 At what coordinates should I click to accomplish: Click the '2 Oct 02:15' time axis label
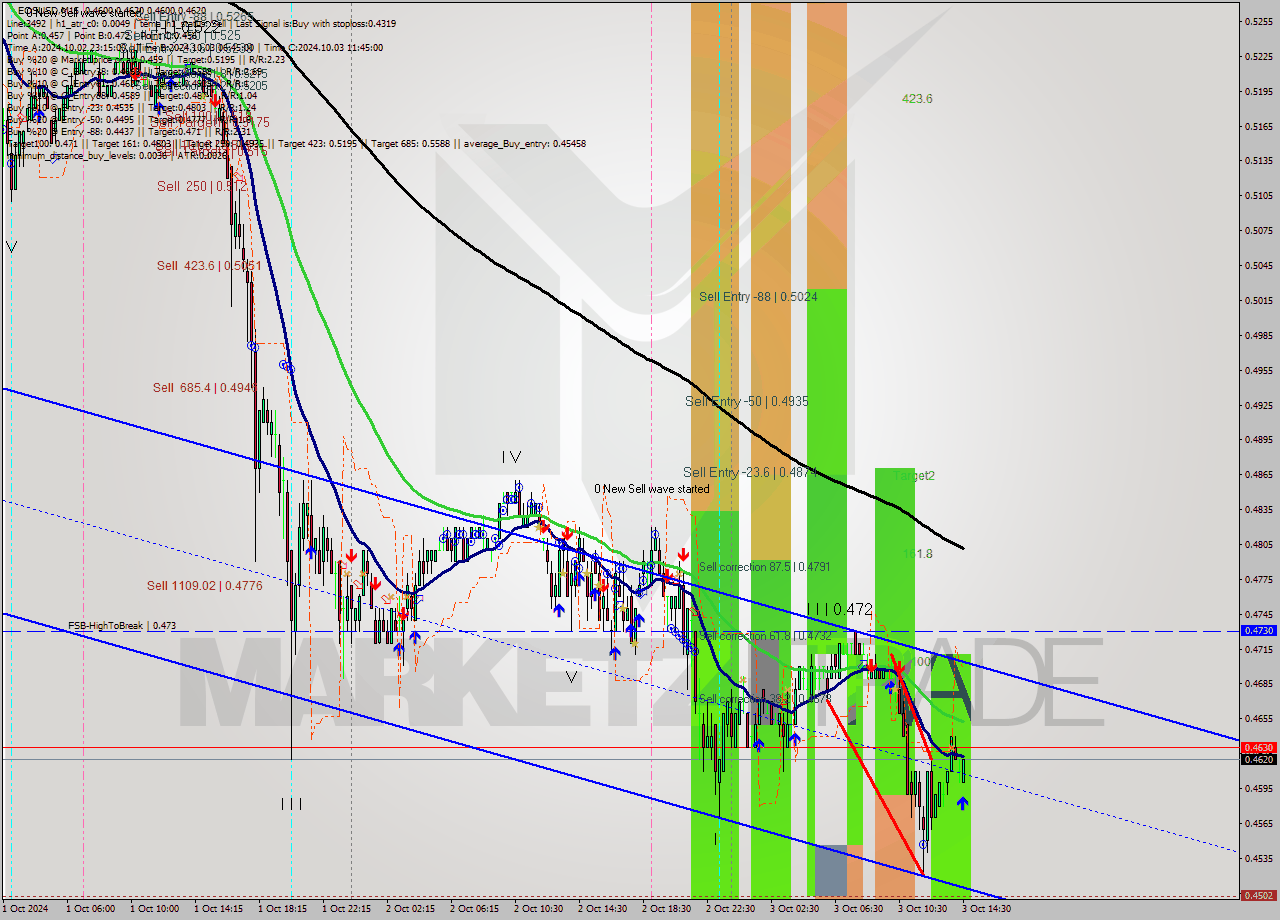(x=410, y=909)
